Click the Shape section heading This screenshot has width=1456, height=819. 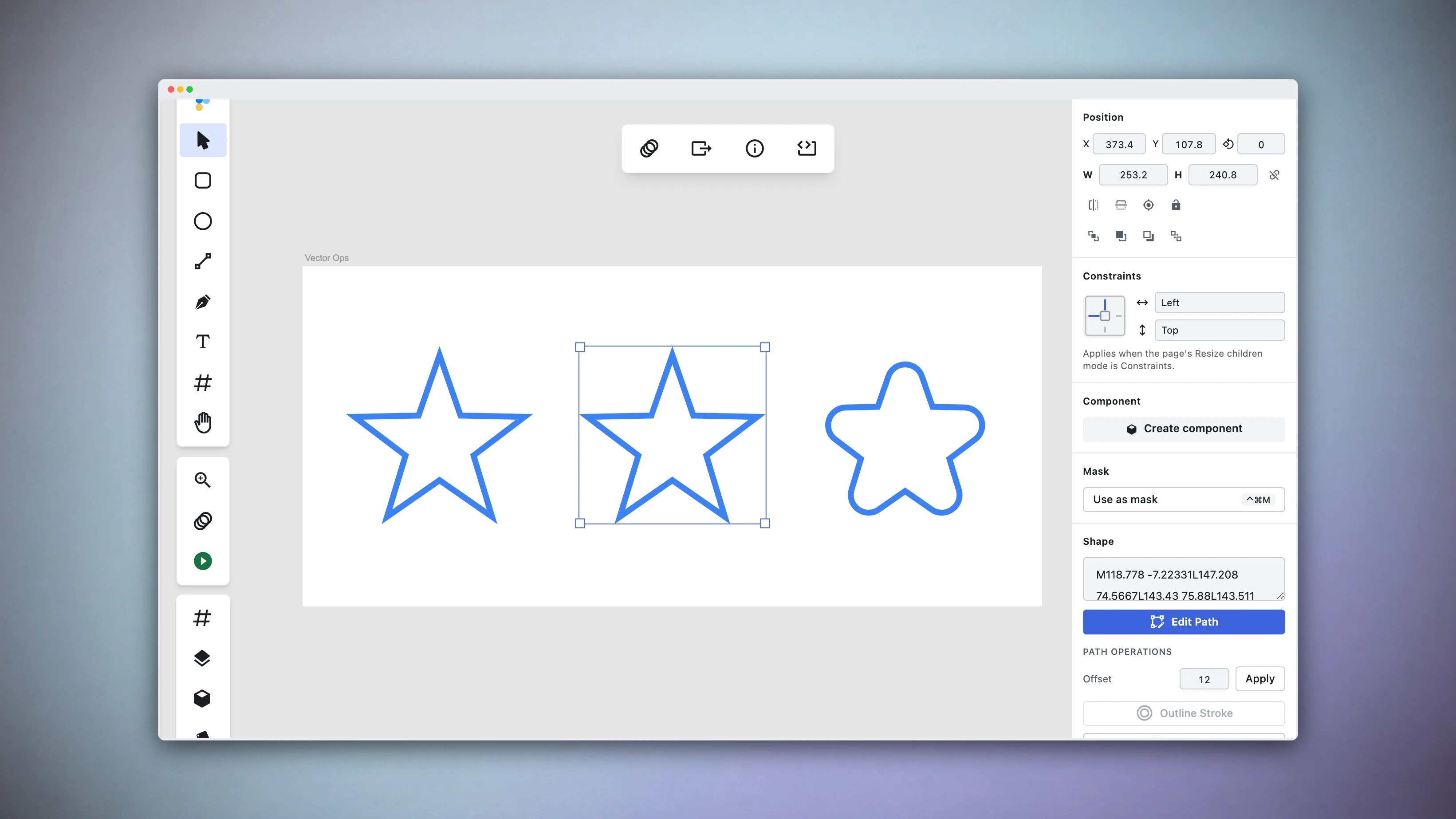tap(1098, 541)
